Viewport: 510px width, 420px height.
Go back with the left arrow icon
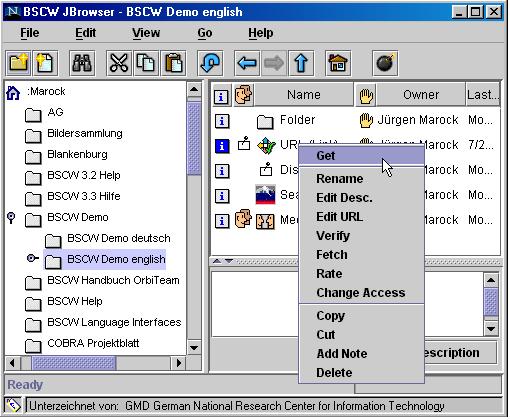[247, 62]
